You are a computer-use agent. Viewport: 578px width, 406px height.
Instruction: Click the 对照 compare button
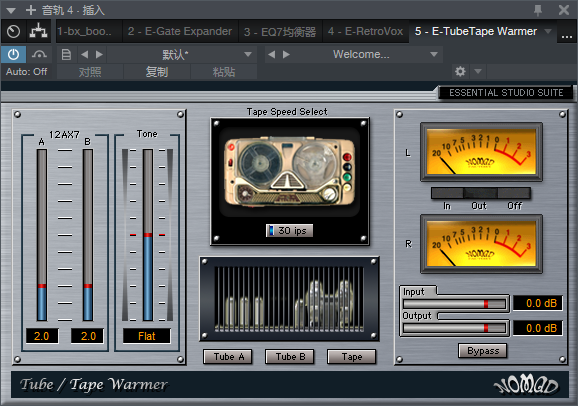pos(90,72)
